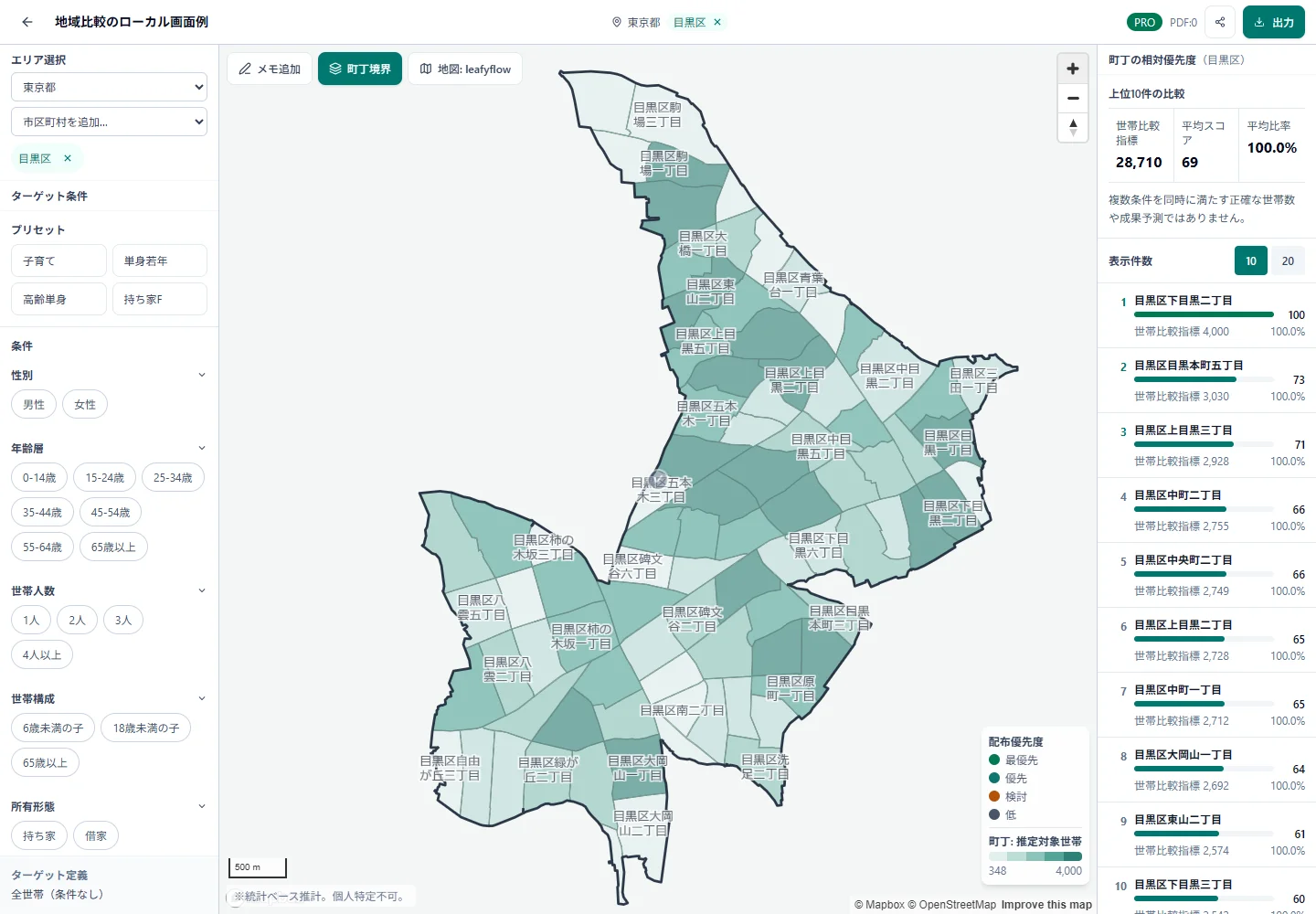Zoom out on the map
1316x914 pixels.
(1073, 98)
